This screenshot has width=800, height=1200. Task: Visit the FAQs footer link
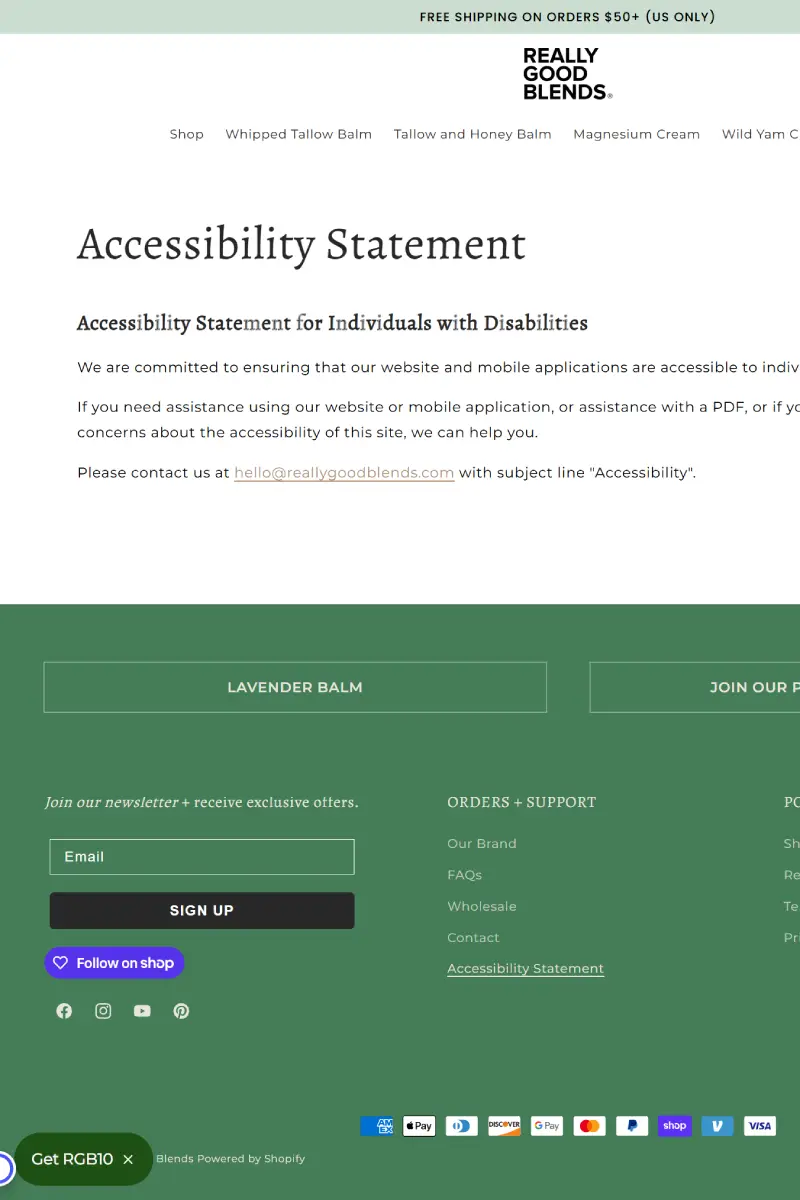point(464,875)
